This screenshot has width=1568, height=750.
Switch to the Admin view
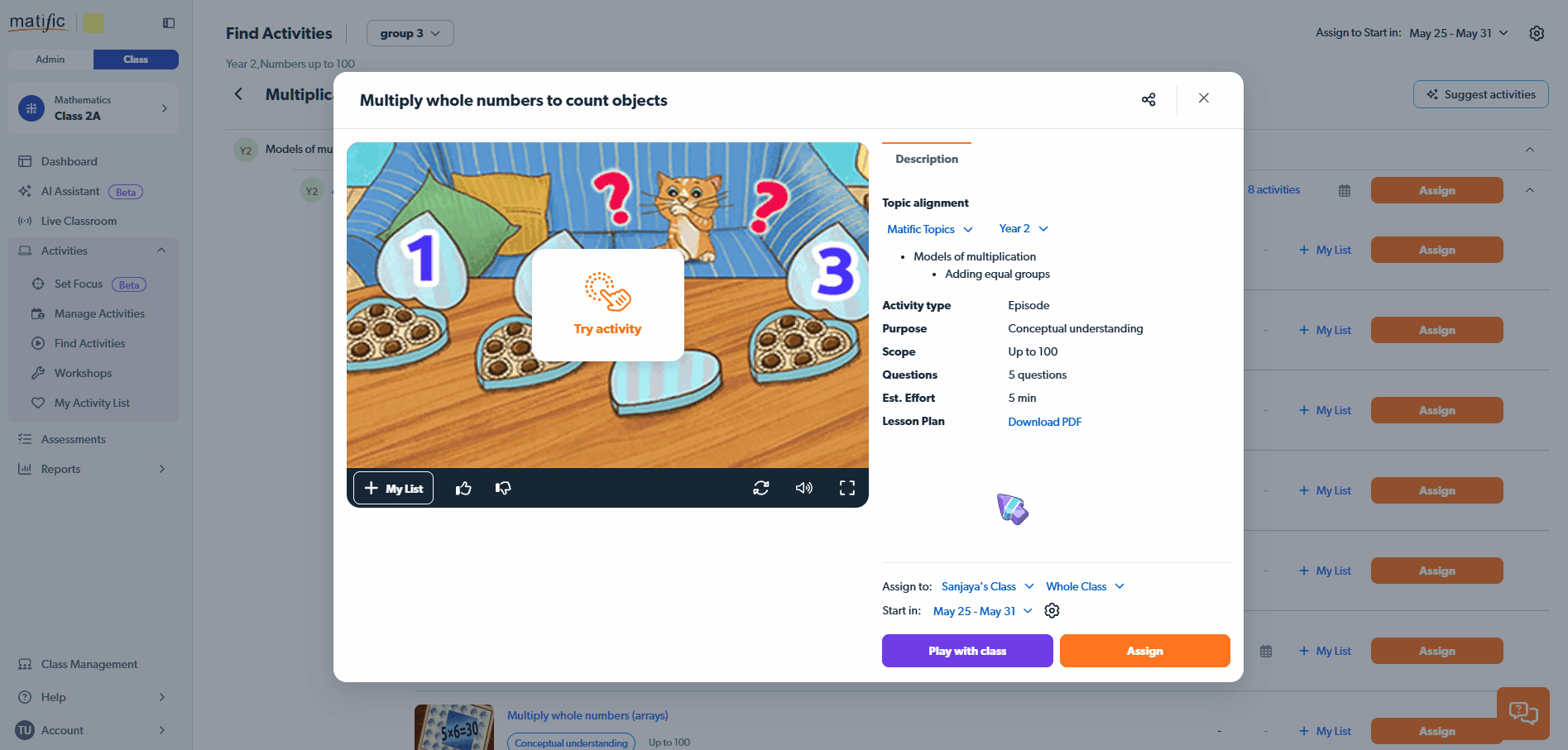[x=50, y=60]
